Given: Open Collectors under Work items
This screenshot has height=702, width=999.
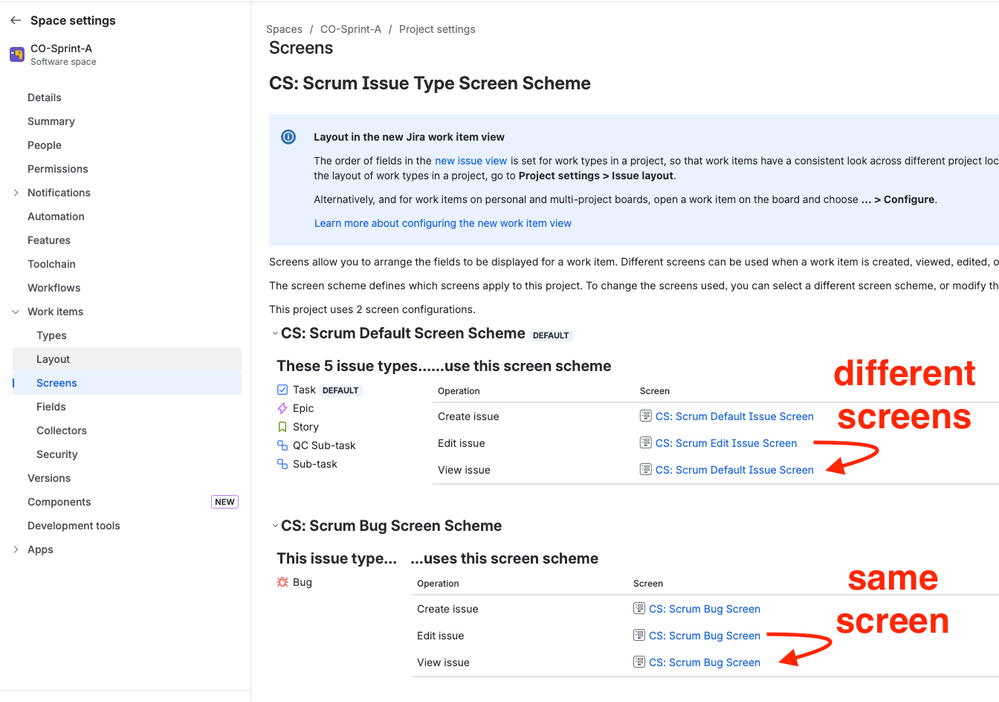Looking at the screenshot, I should click(61, 431).
